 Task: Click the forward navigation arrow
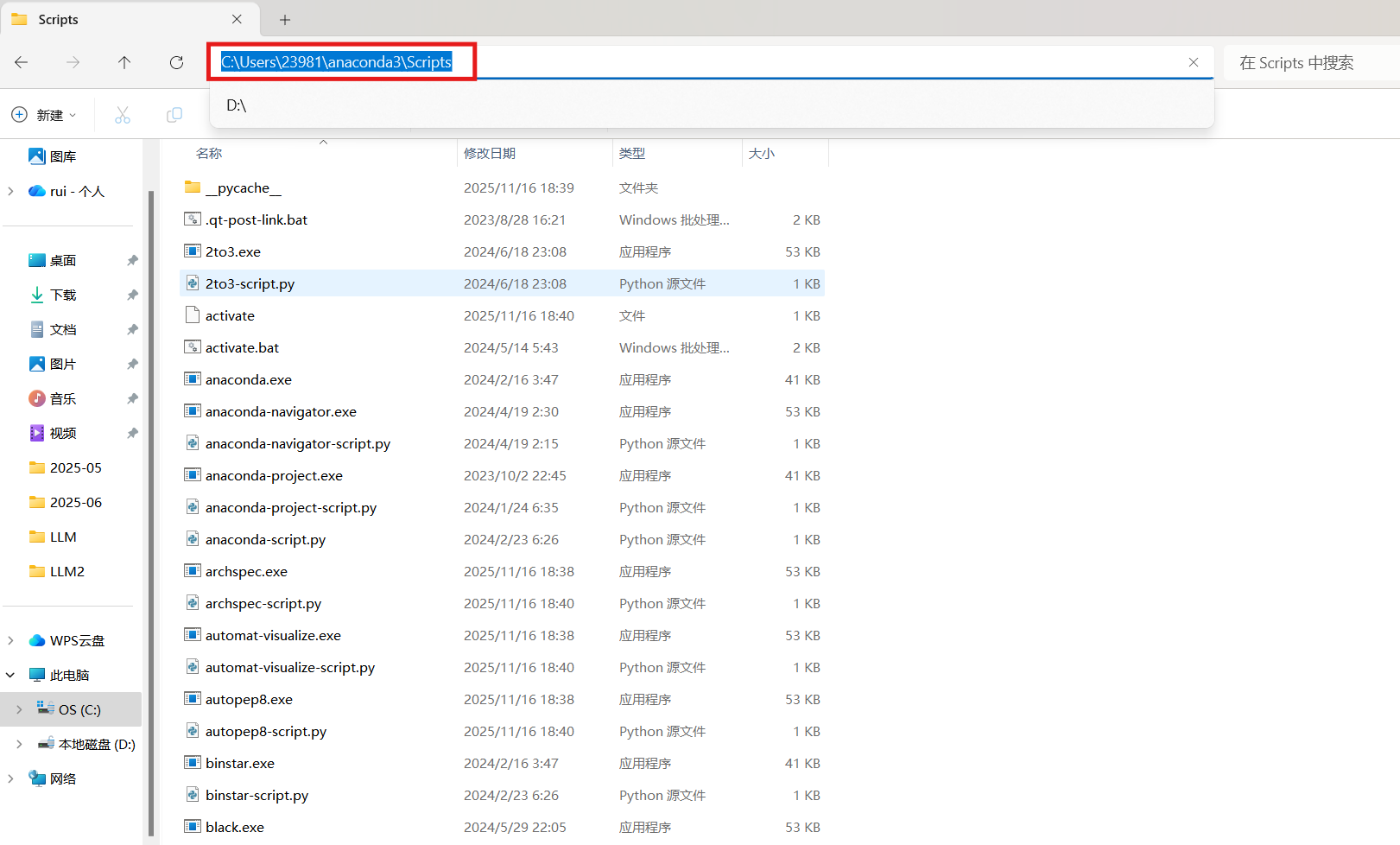pyautogui.click(x=73, y=62)
